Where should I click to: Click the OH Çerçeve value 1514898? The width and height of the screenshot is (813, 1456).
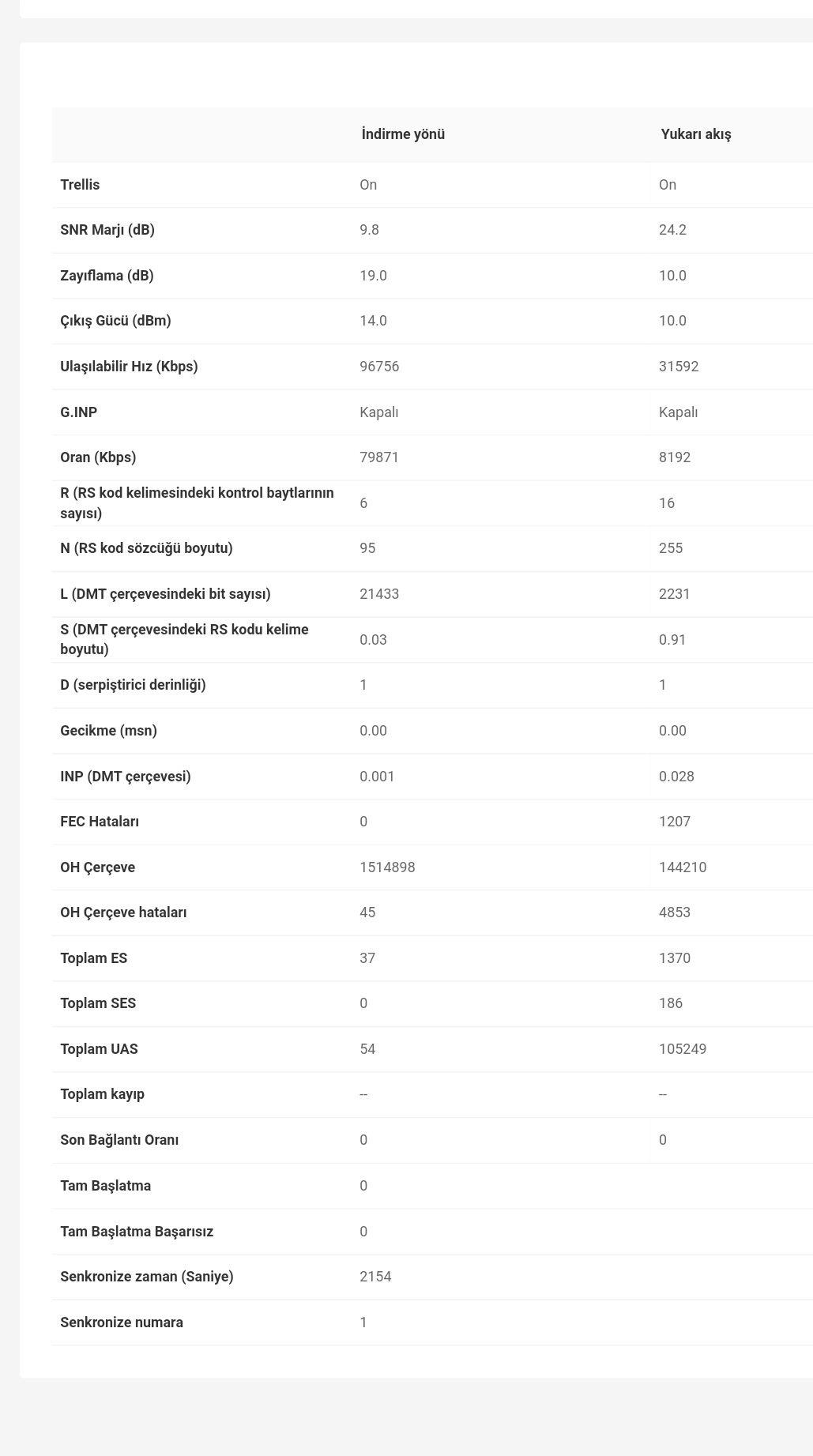click(387, 867)
